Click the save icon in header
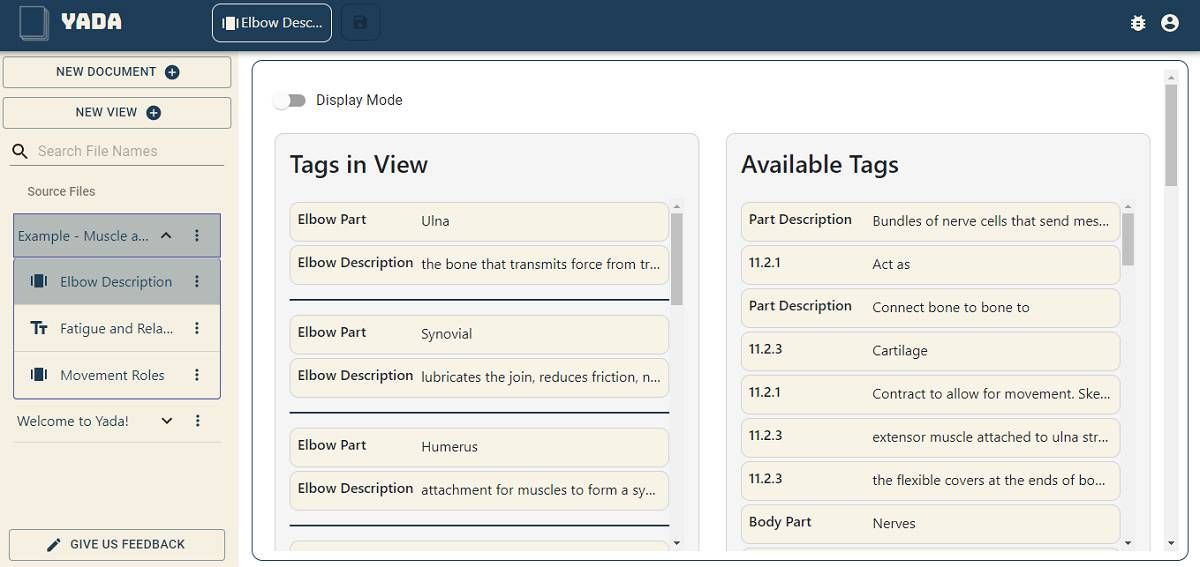 360,23
